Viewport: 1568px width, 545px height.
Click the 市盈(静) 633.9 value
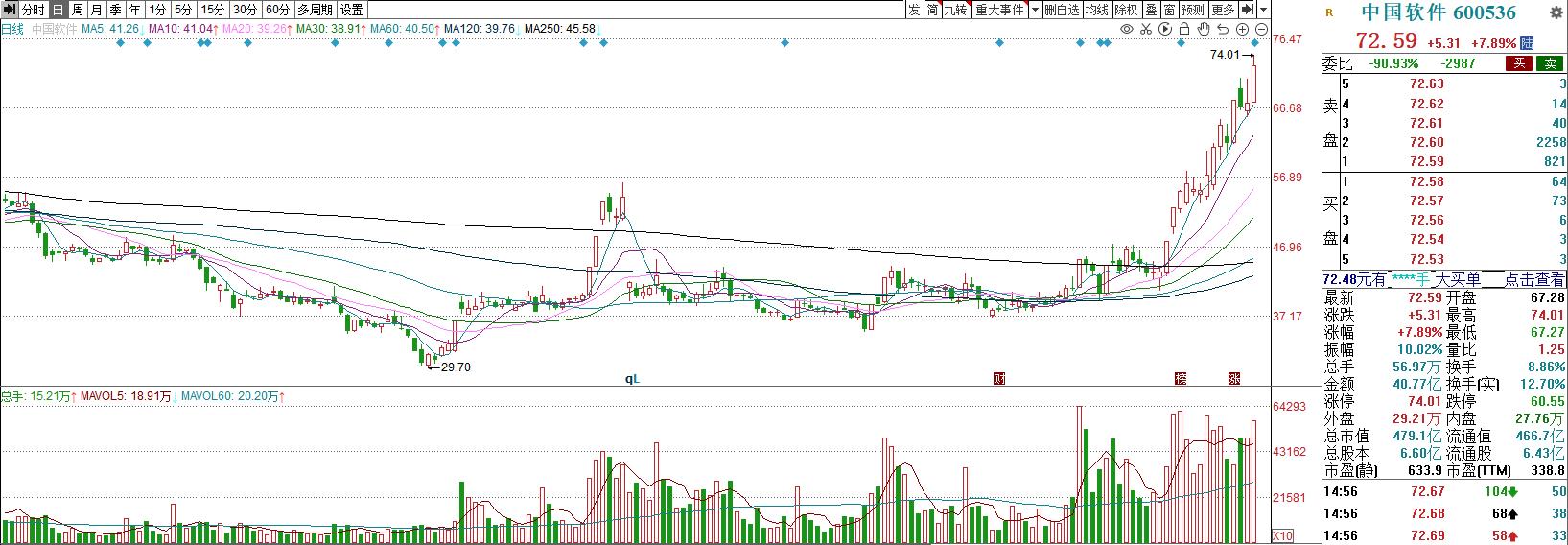1425,470
